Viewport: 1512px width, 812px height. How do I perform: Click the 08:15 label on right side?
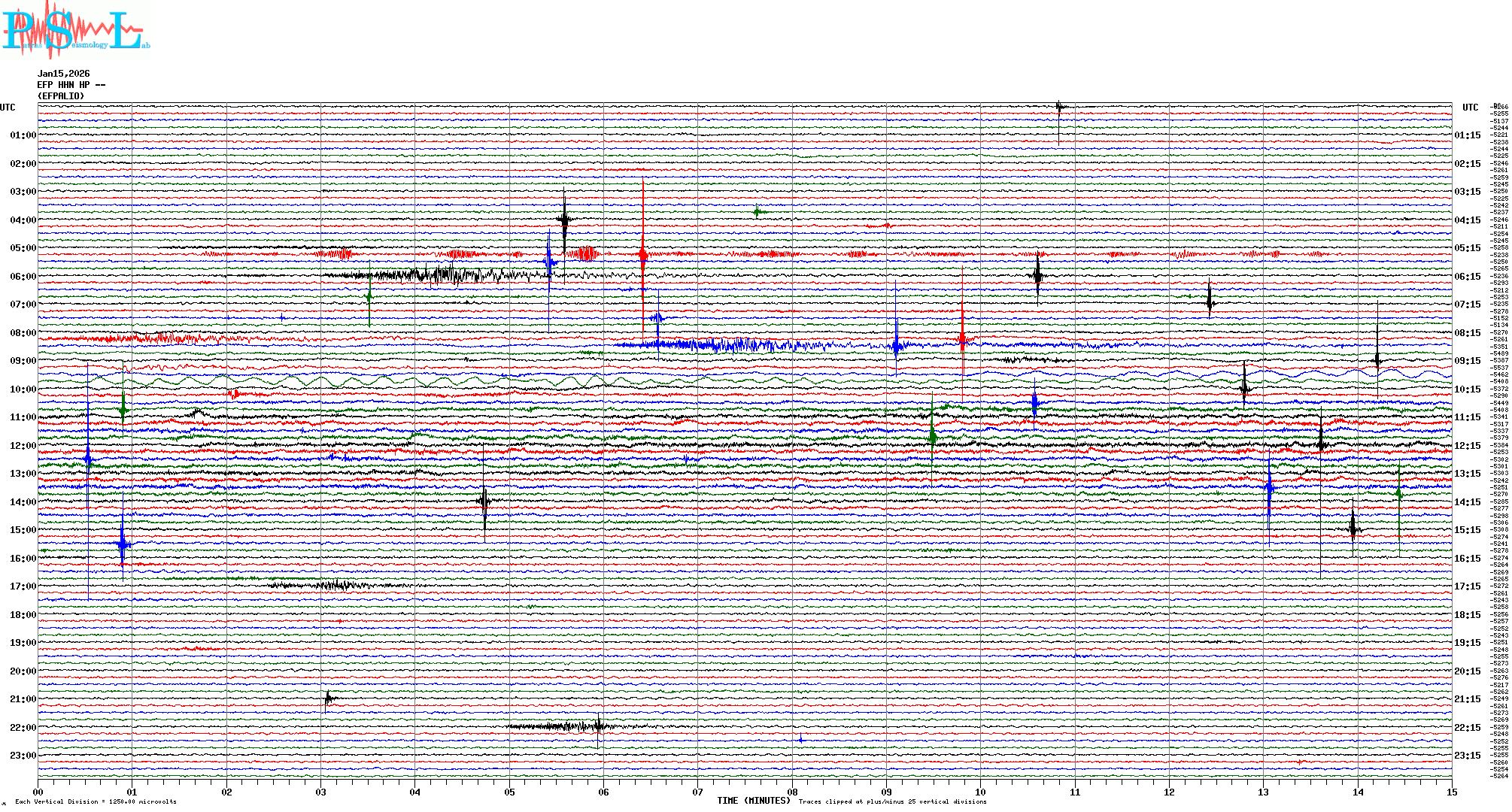click(1467, 333)
